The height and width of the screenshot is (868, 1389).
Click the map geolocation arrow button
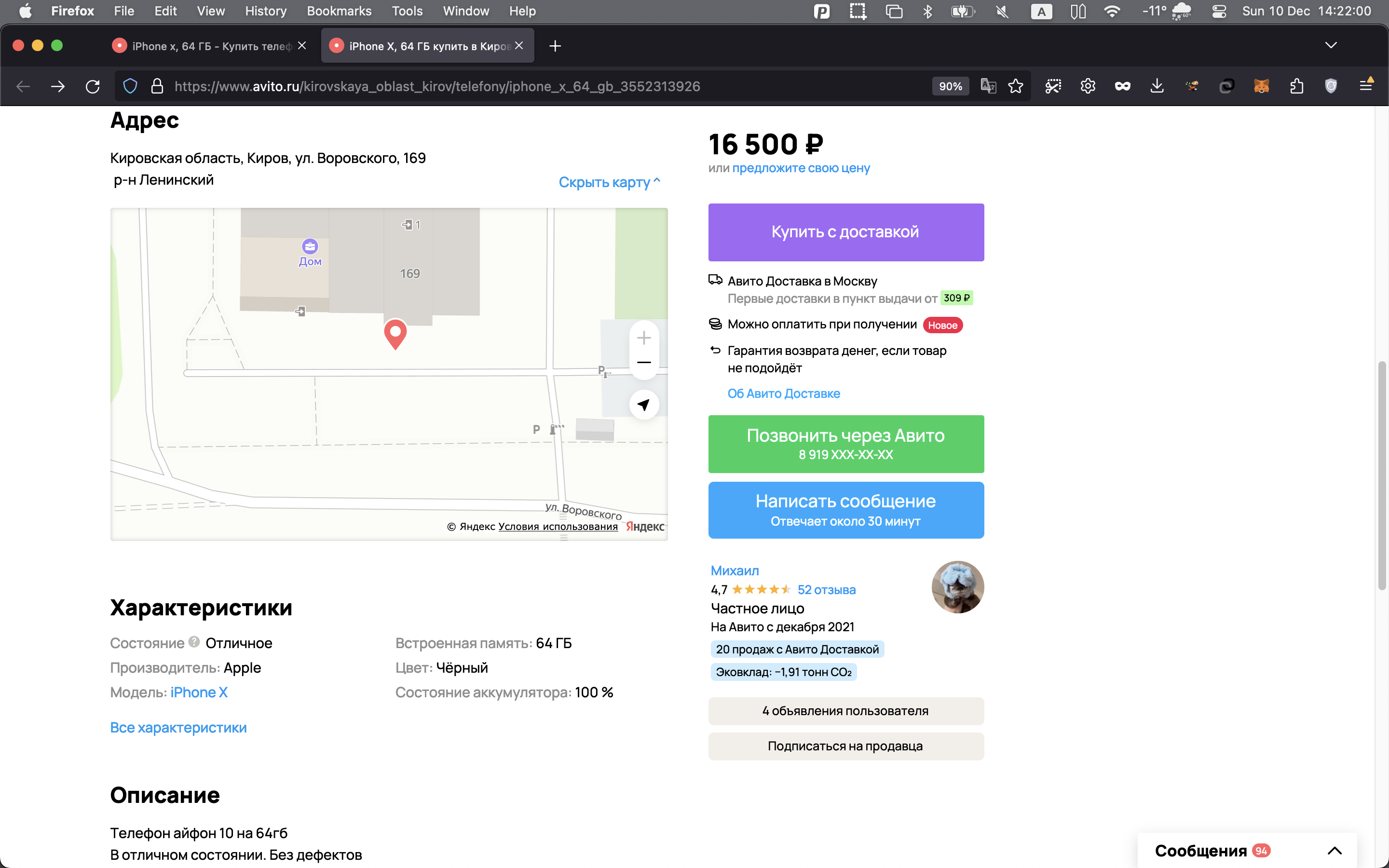coord(643,405)
